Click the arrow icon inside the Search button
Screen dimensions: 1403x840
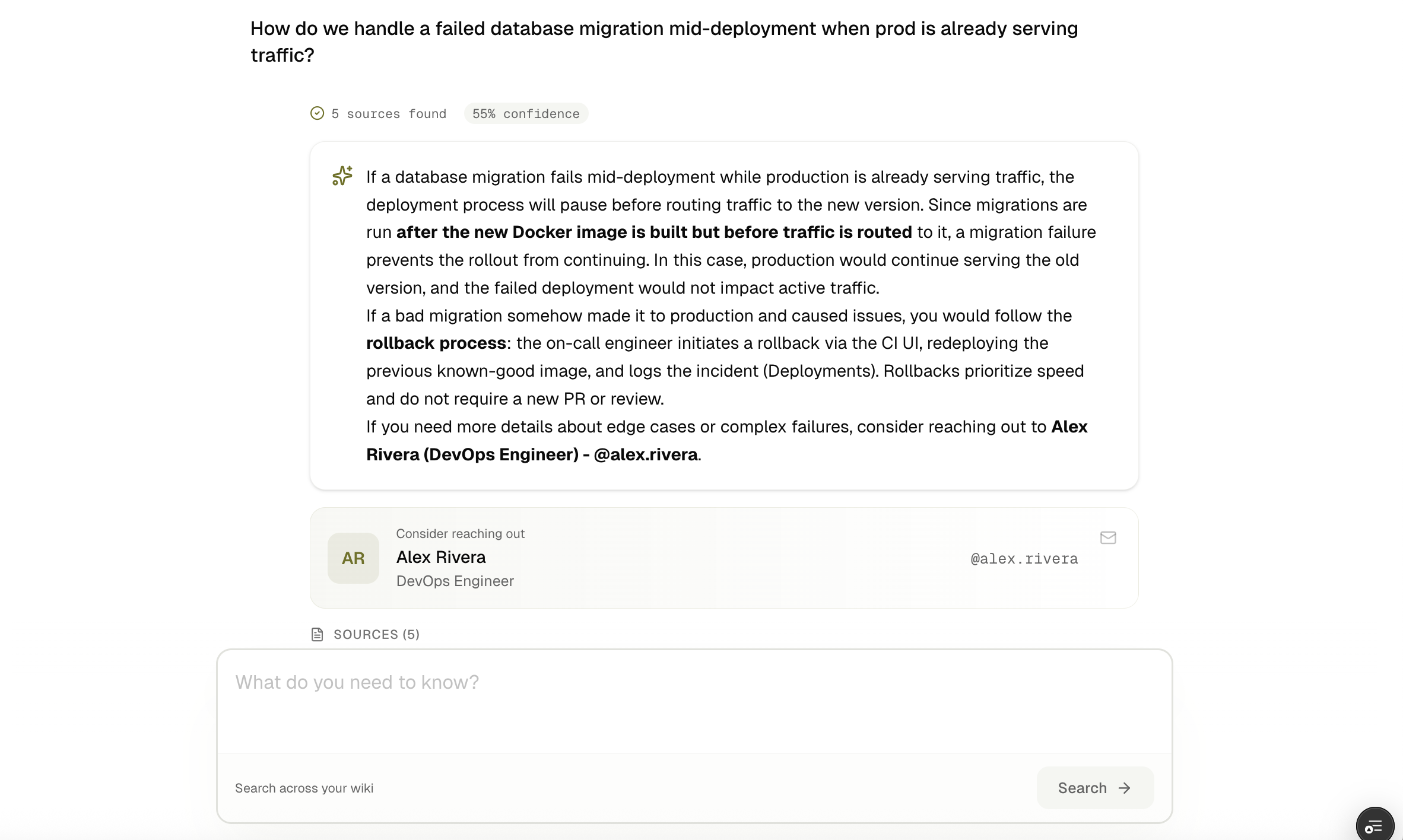1124,788
